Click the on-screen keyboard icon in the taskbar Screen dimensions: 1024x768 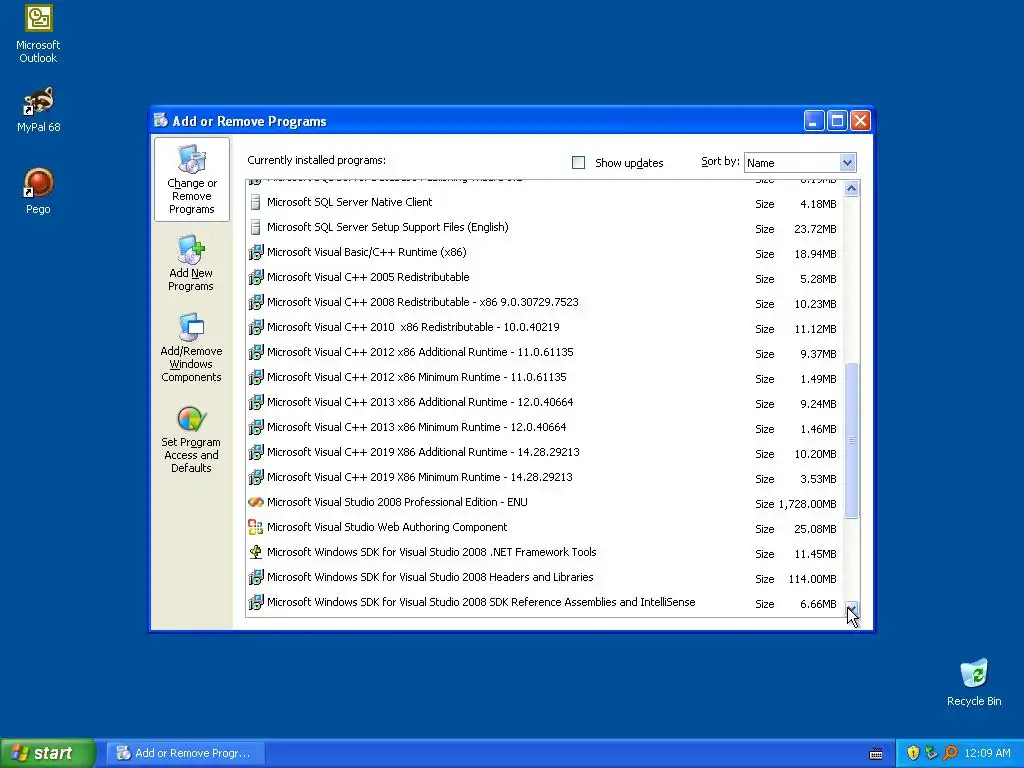(876, 754)
